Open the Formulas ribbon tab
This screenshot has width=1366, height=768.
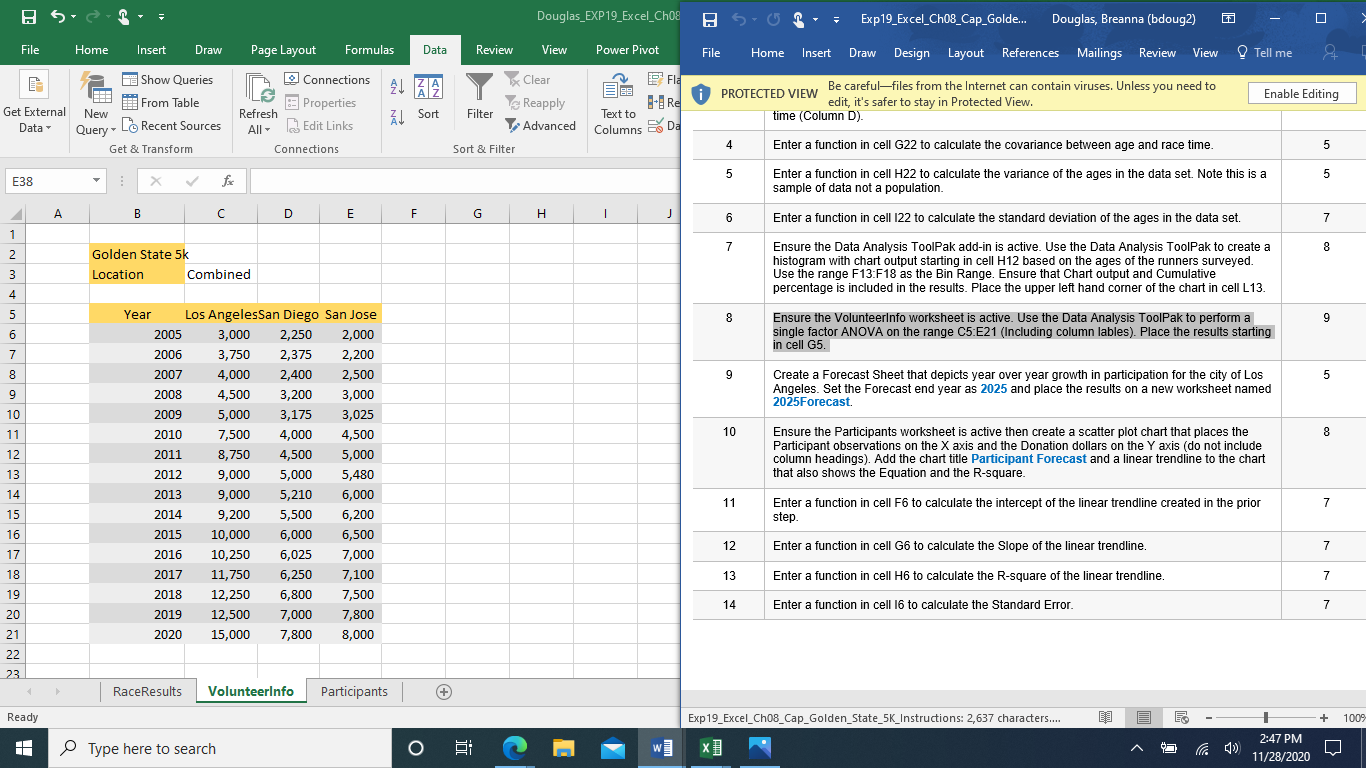pyautogui.click(x=370, y=49)
